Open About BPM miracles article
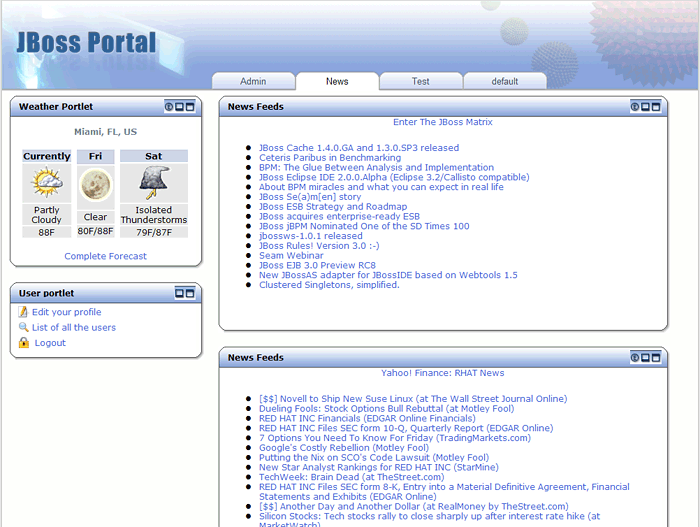Viewport: 700px width, 527px height. coord(381,187)
